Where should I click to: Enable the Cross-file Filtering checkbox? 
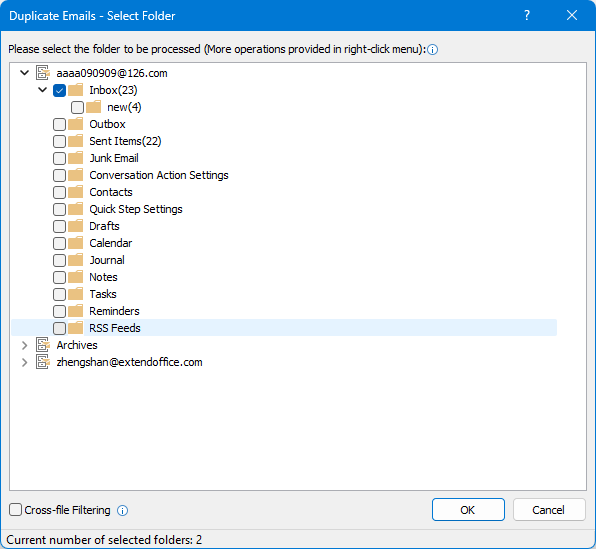(x=15, y=510)
